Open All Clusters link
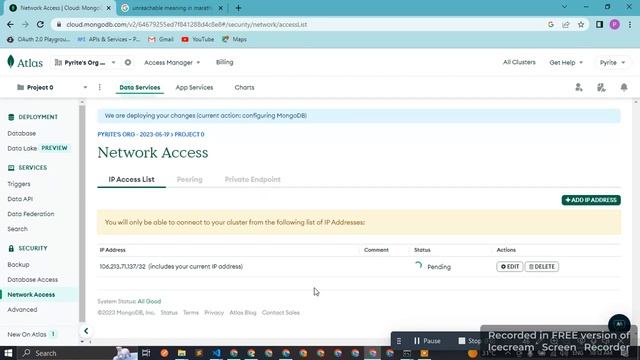 click(519, 62)
